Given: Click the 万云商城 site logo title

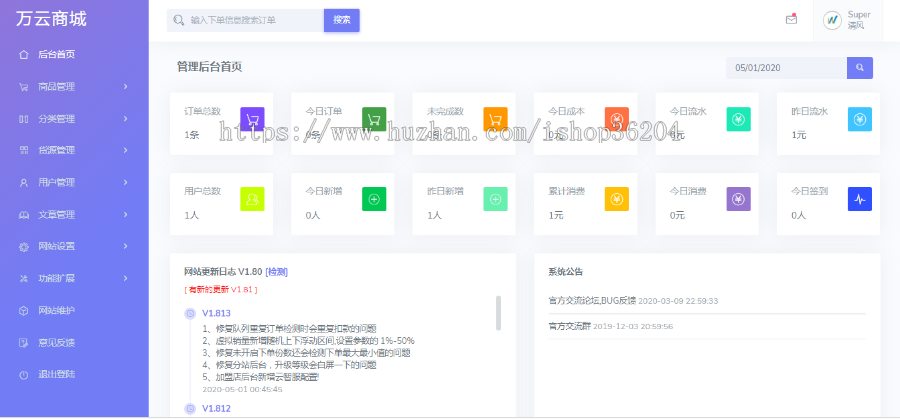Looking at the screenshot, I should [51, 19].
